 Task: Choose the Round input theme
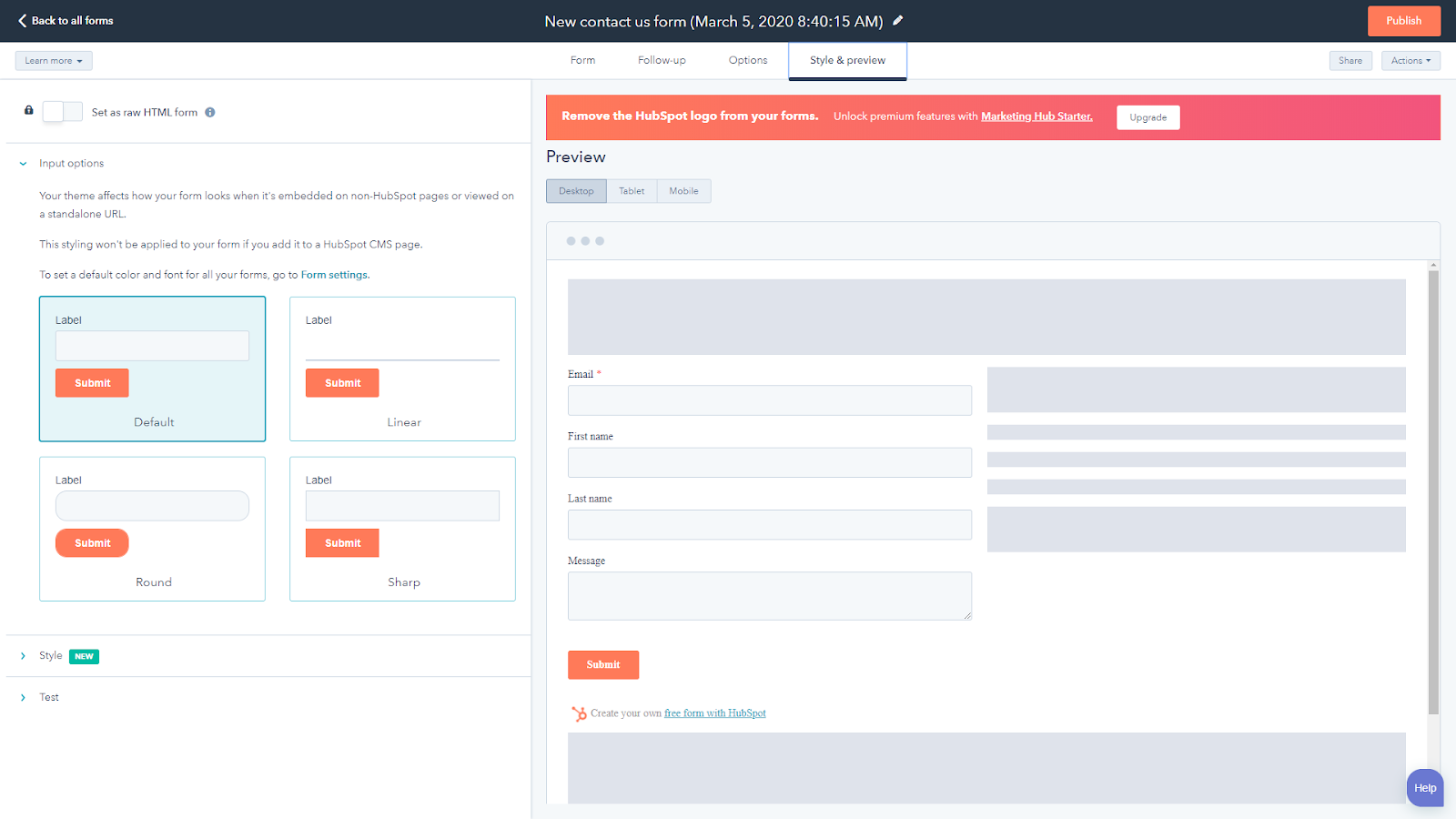click(152, 529)
